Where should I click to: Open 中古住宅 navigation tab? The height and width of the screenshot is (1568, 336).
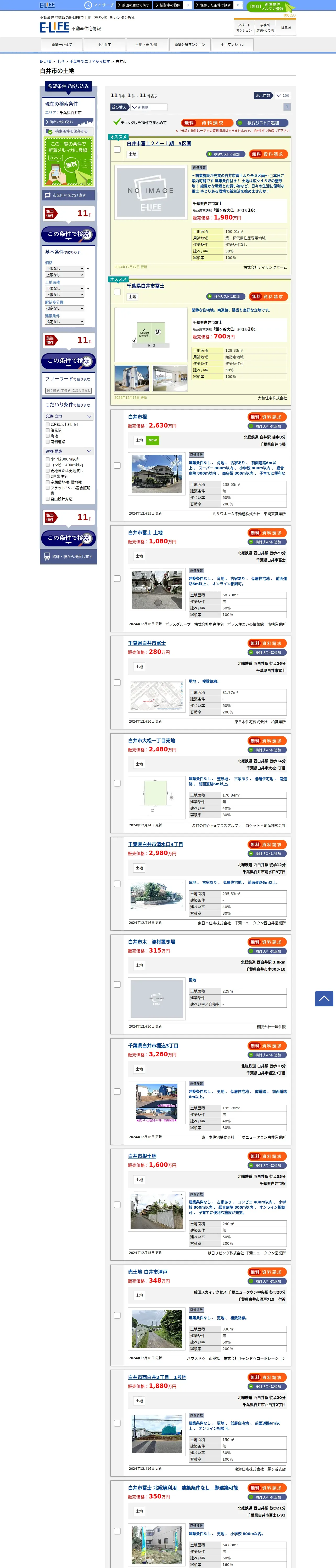104,44
